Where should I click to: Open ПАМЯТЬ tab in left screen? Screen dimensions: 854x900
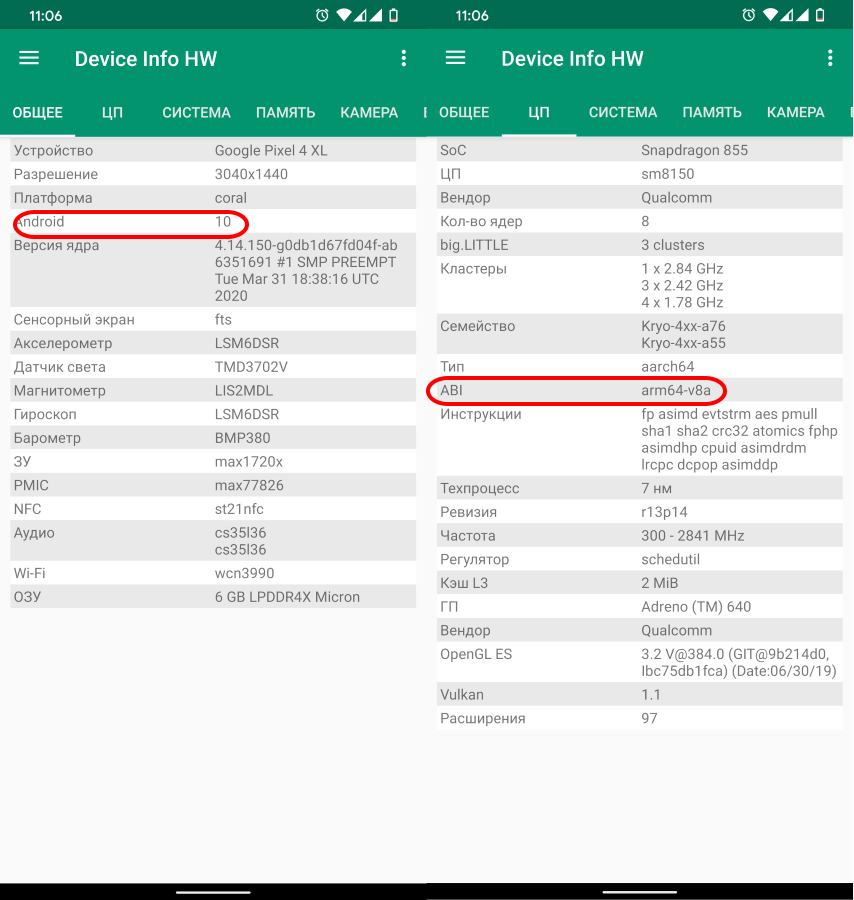point(285,112)
